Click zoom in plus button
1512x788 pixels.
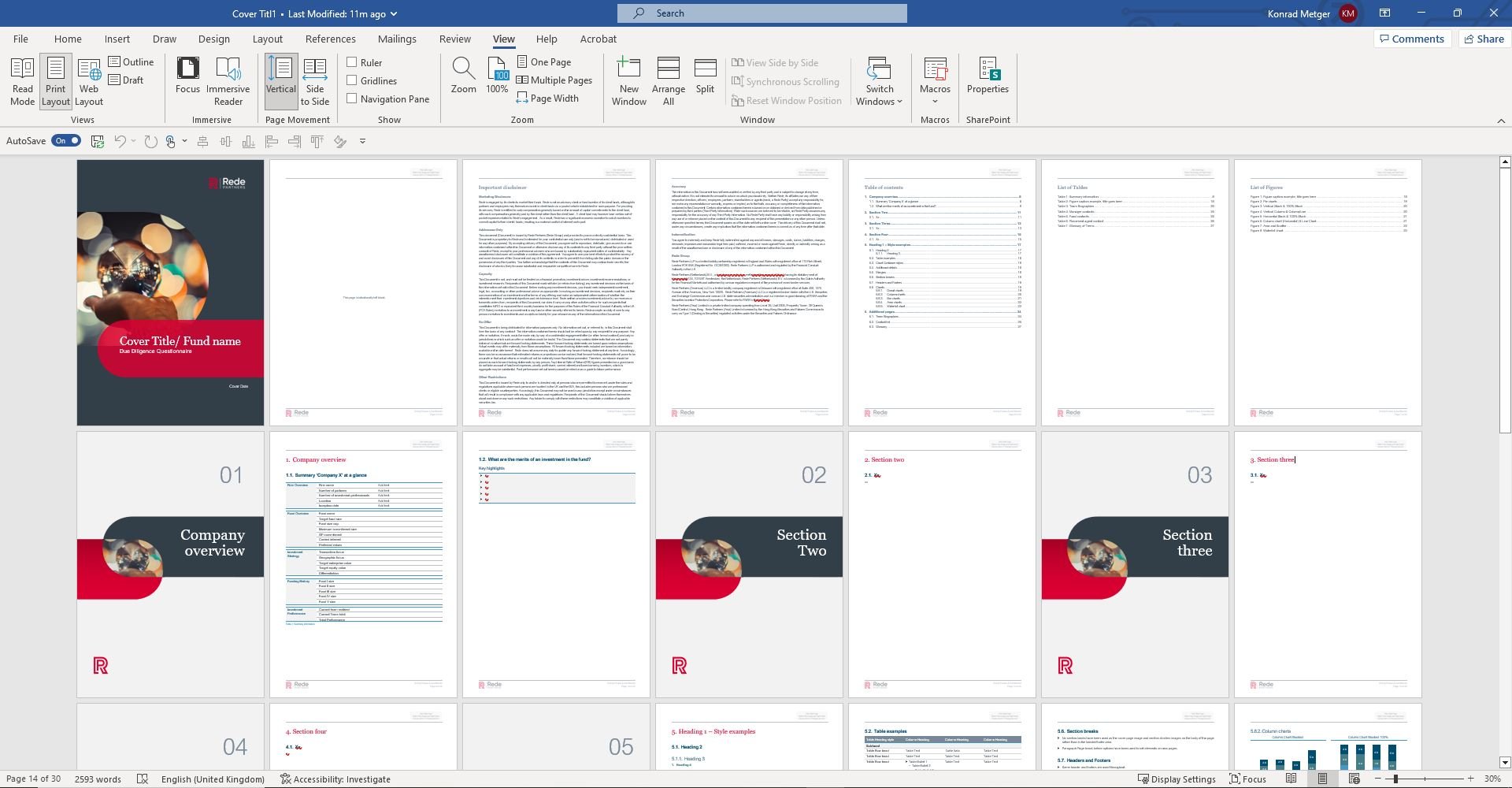[x=1470, y=779]
